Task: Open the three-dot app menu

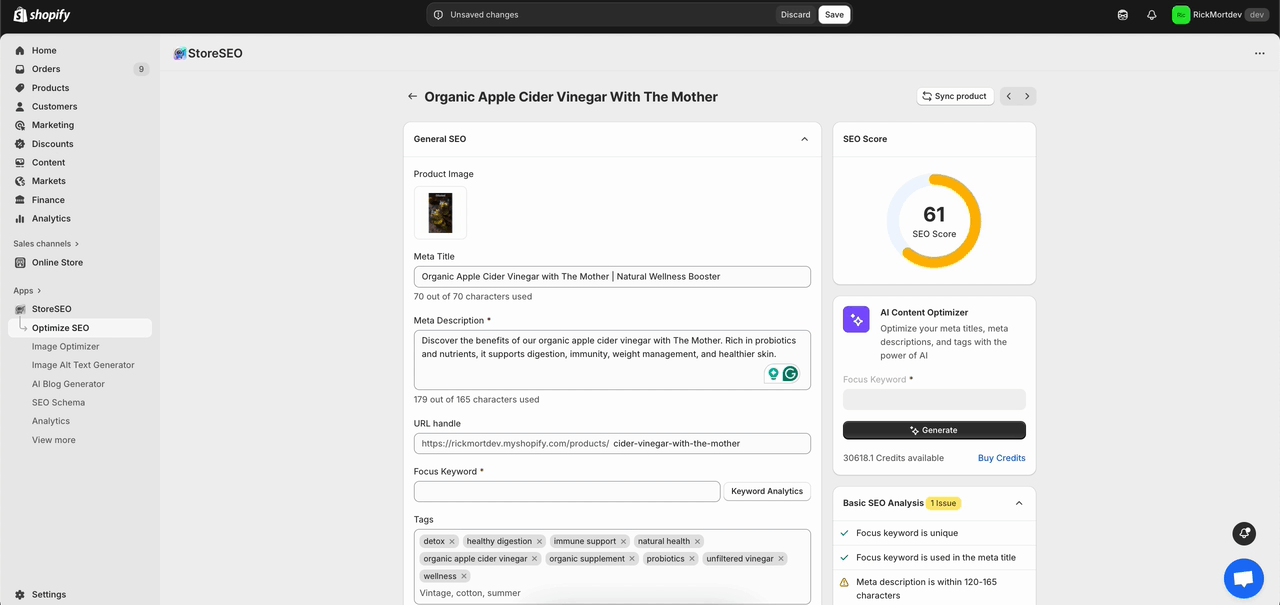Action: pos(1259,53)
